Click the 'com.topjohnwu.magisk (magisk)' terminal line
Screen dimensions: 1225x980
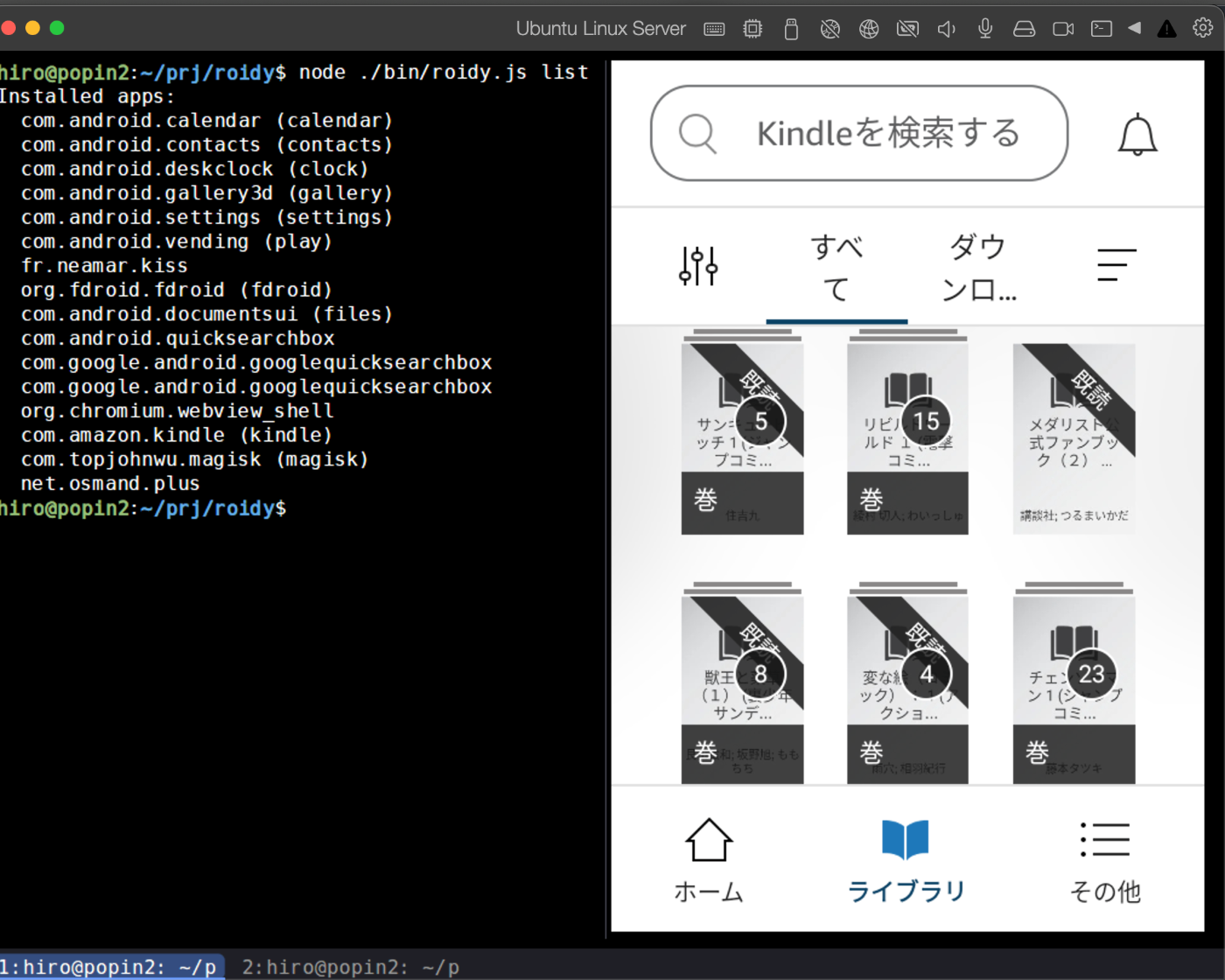[194, 459]
